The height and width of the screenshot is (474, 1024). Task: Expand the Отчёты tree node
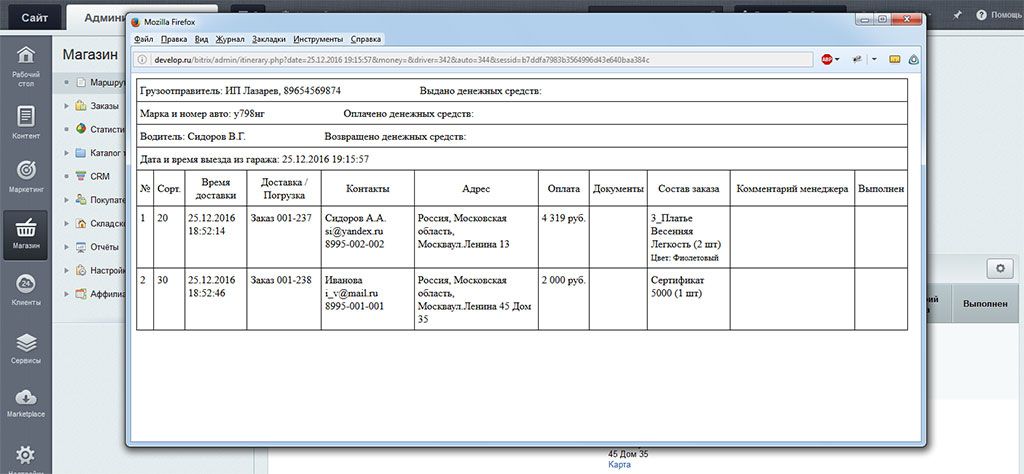click(x=67, y=247)
